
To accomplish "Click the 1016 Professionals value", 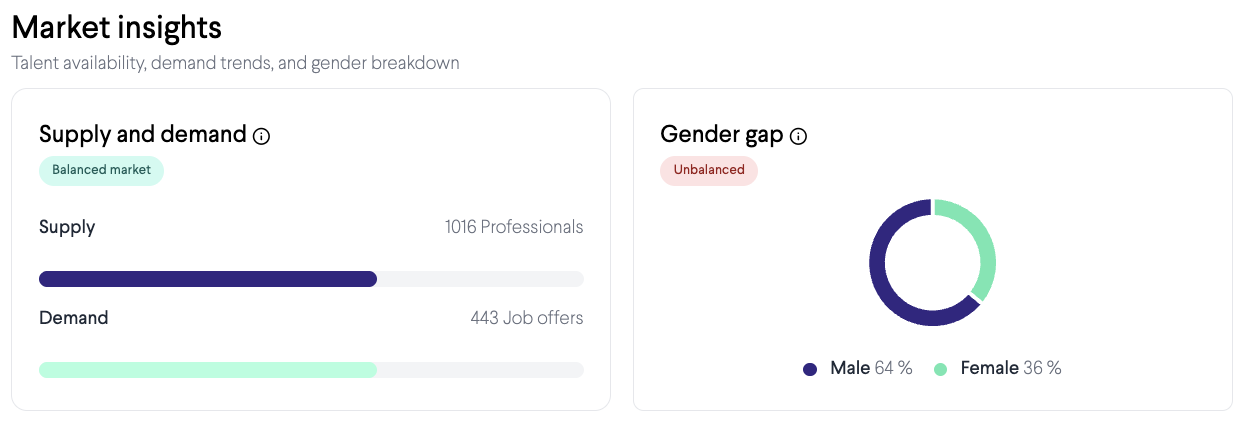I will point(513,227).
